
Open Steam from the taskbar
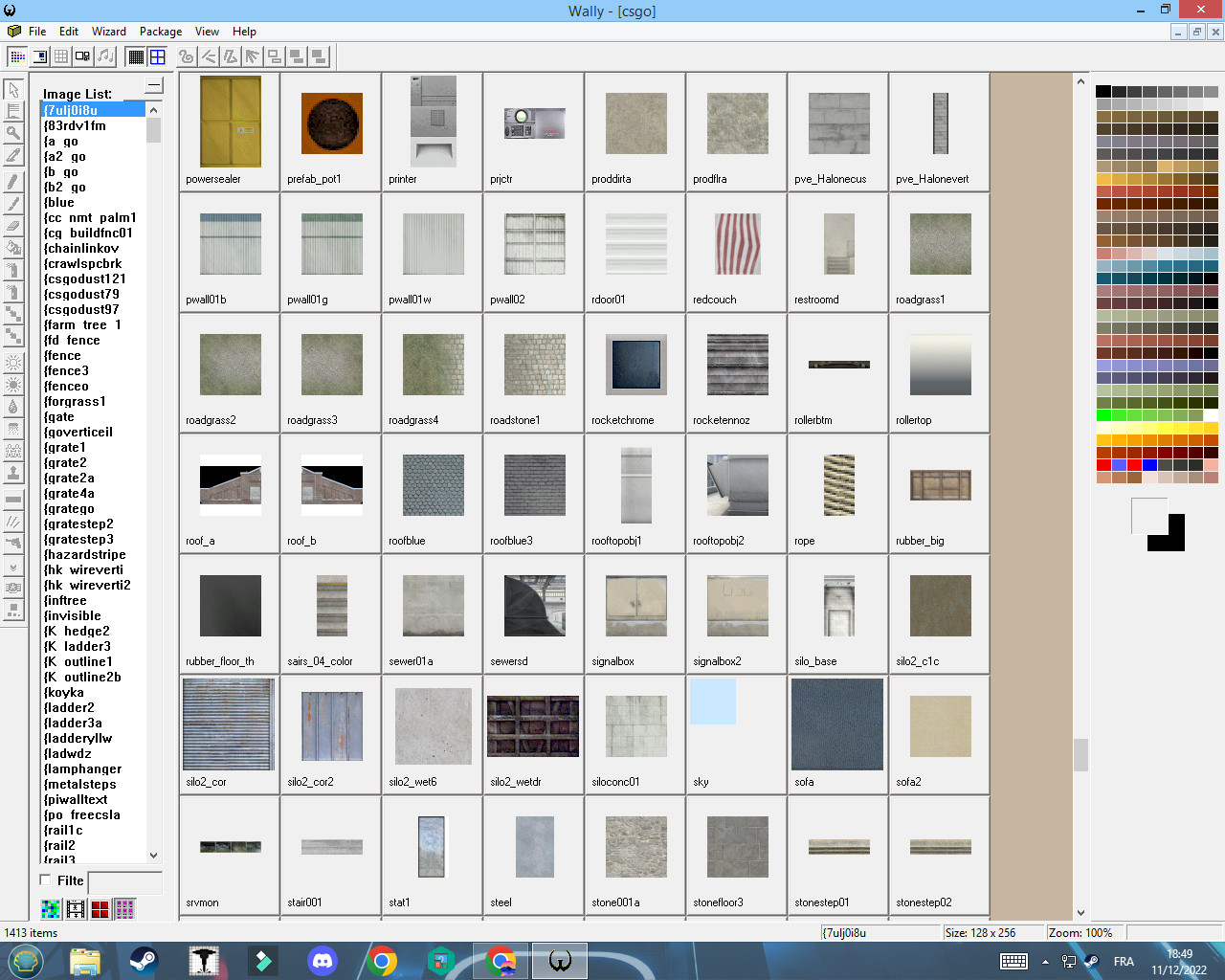pos(145,961)
